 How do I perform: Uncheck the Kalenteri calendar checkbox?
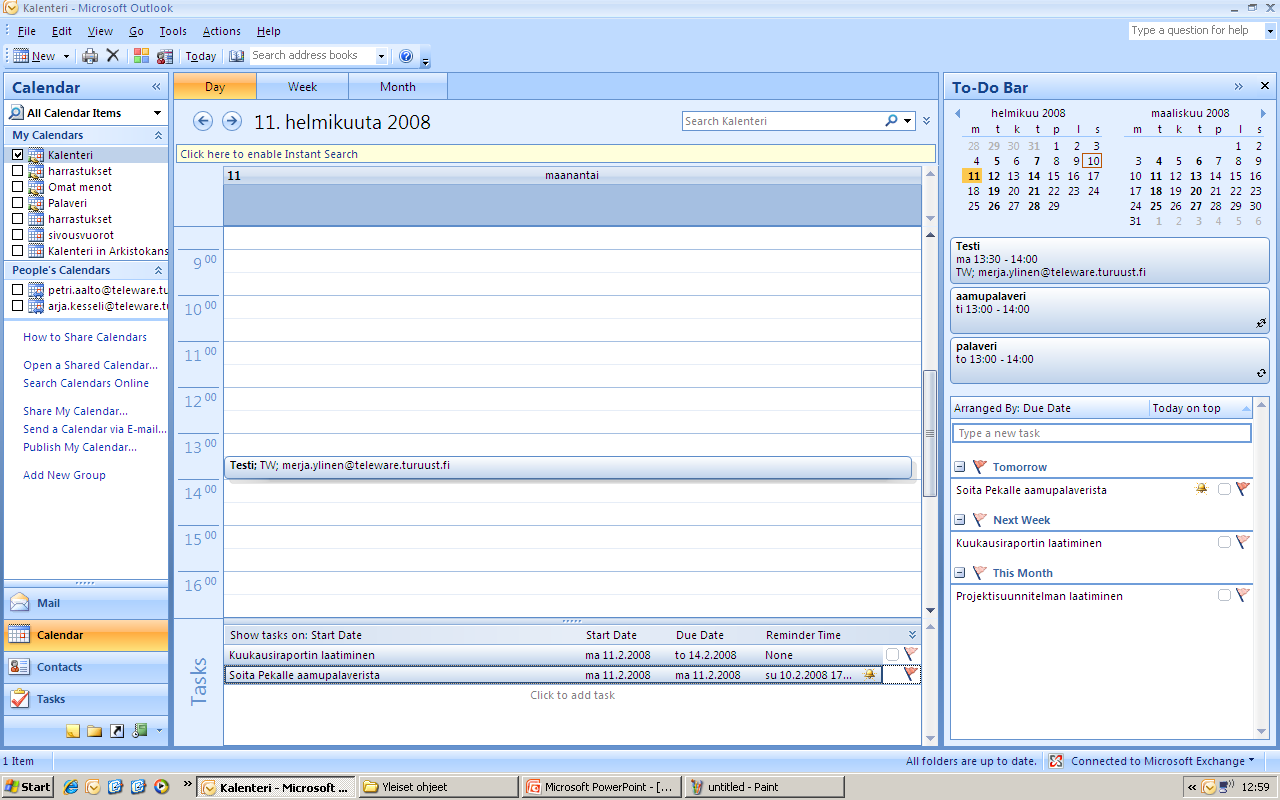[x=17, y=155]
